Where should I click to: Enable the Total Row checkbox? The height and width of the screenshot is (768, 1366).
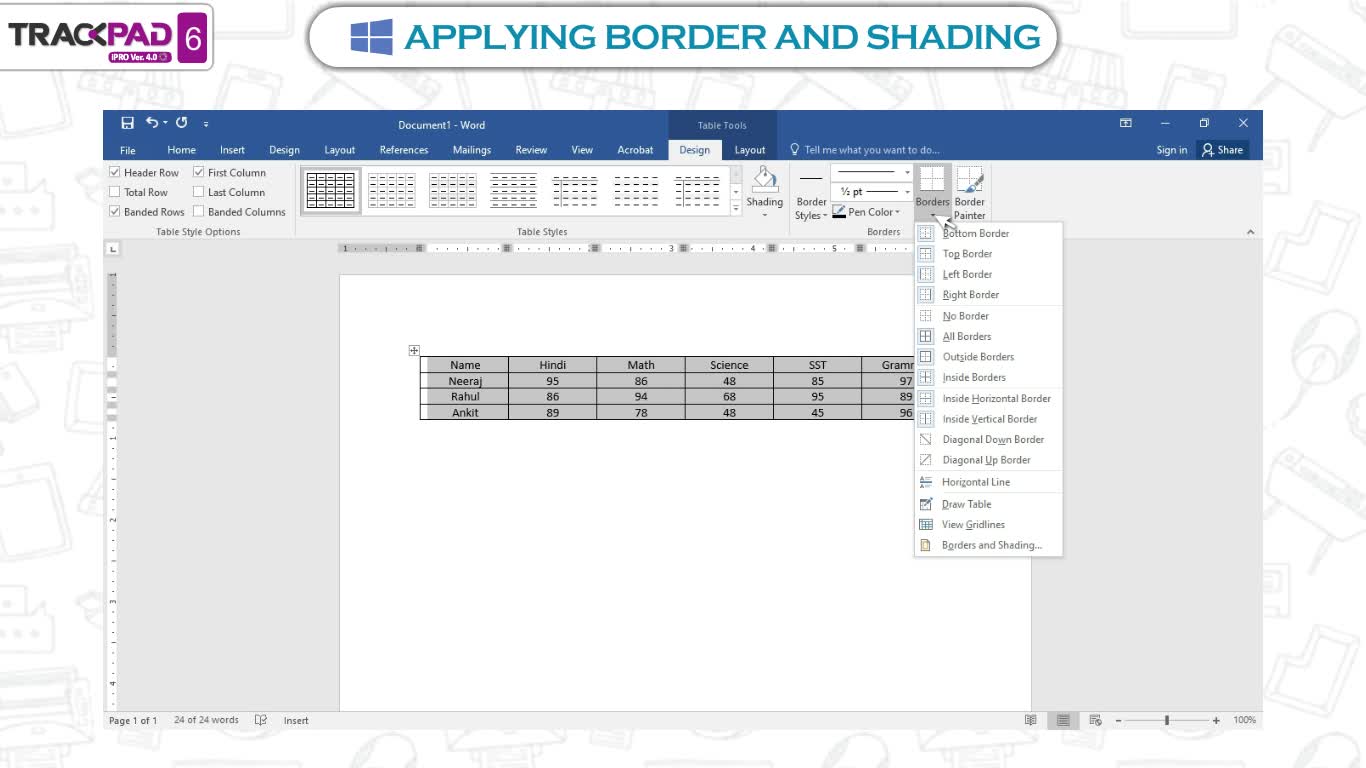114,192
